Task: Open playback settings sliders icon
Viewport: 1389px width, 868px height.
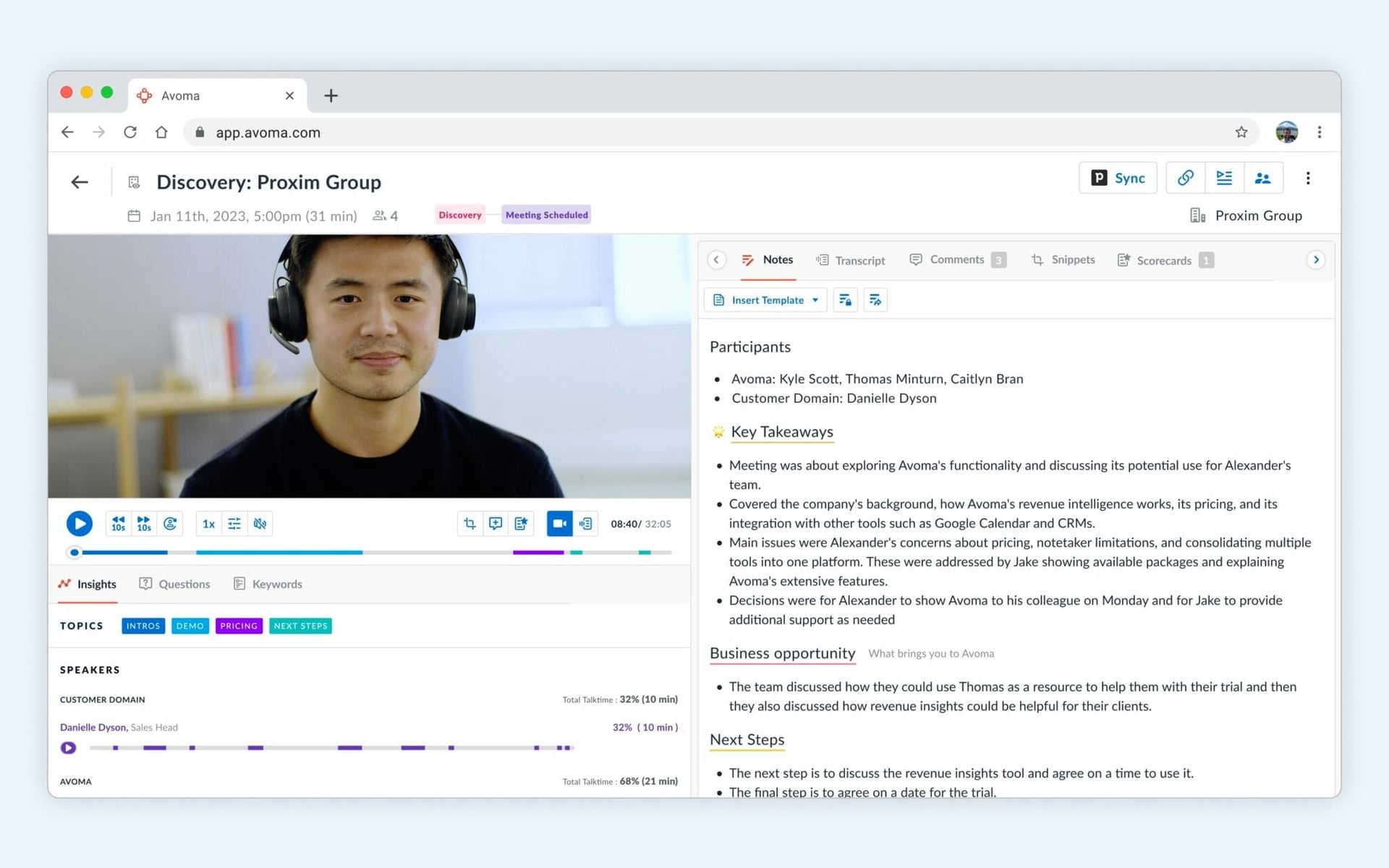Action: tap(234, 524)
